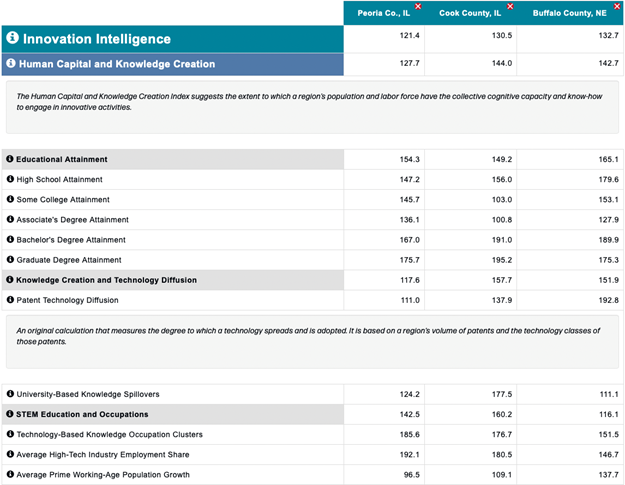Click Peoria Bachelor's Degree value 167.0
The image size is (625, 485).
[x=410, y=240]
